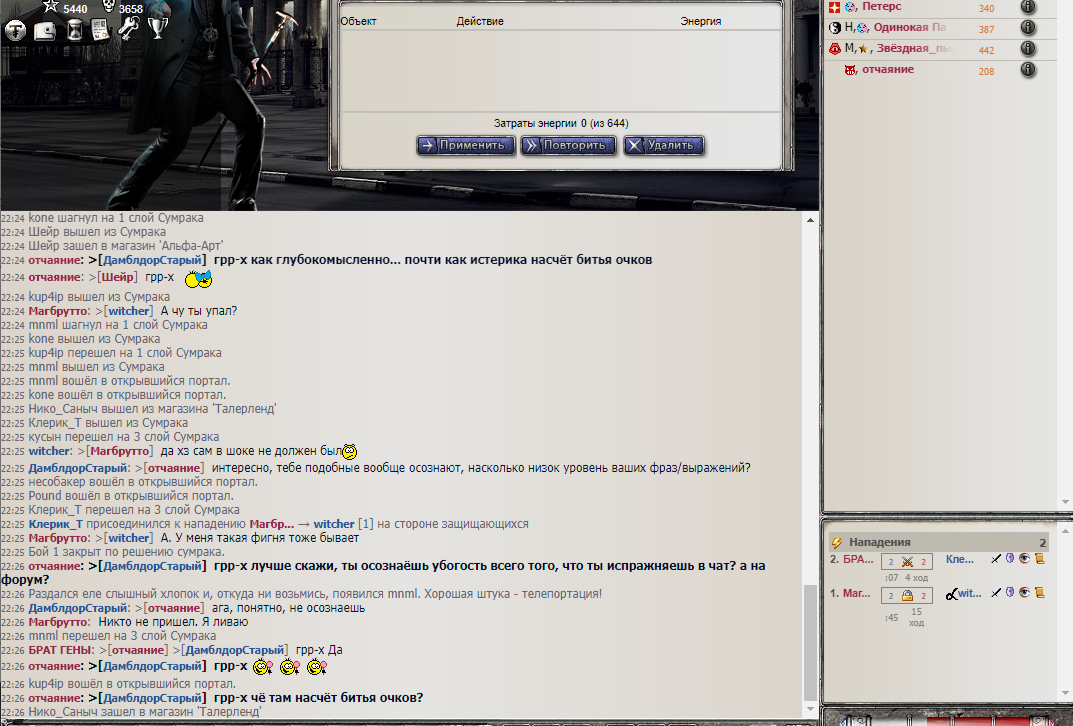
Task: Click the Энергия column header
Action: [x=701, y=21]
